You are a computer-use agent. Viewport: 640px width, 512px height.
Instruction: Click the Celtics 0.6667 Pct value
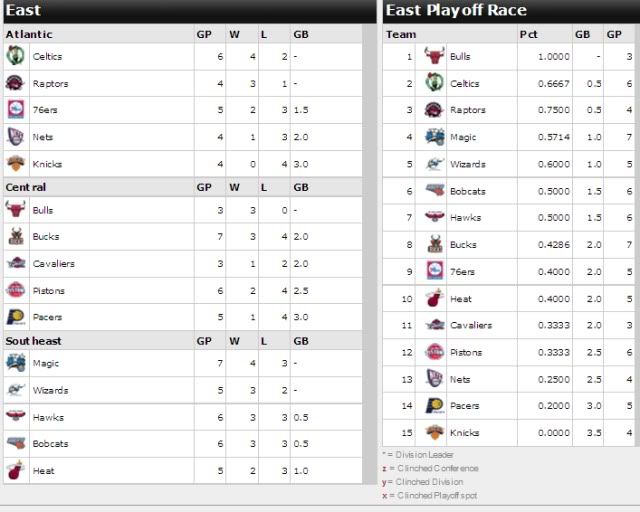553,83
